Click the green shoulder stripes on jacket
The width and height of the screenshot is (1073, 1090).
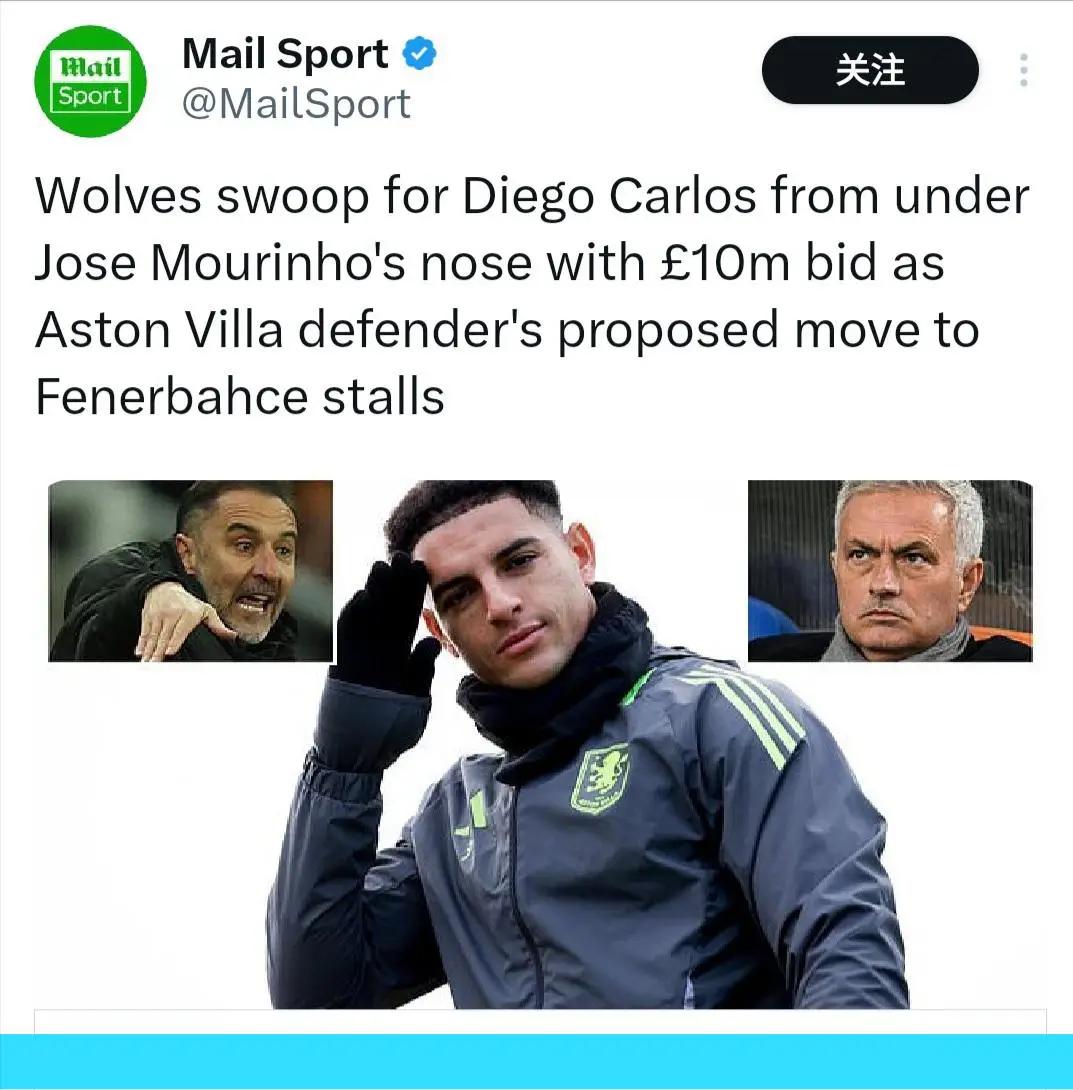tap(744, 716)
